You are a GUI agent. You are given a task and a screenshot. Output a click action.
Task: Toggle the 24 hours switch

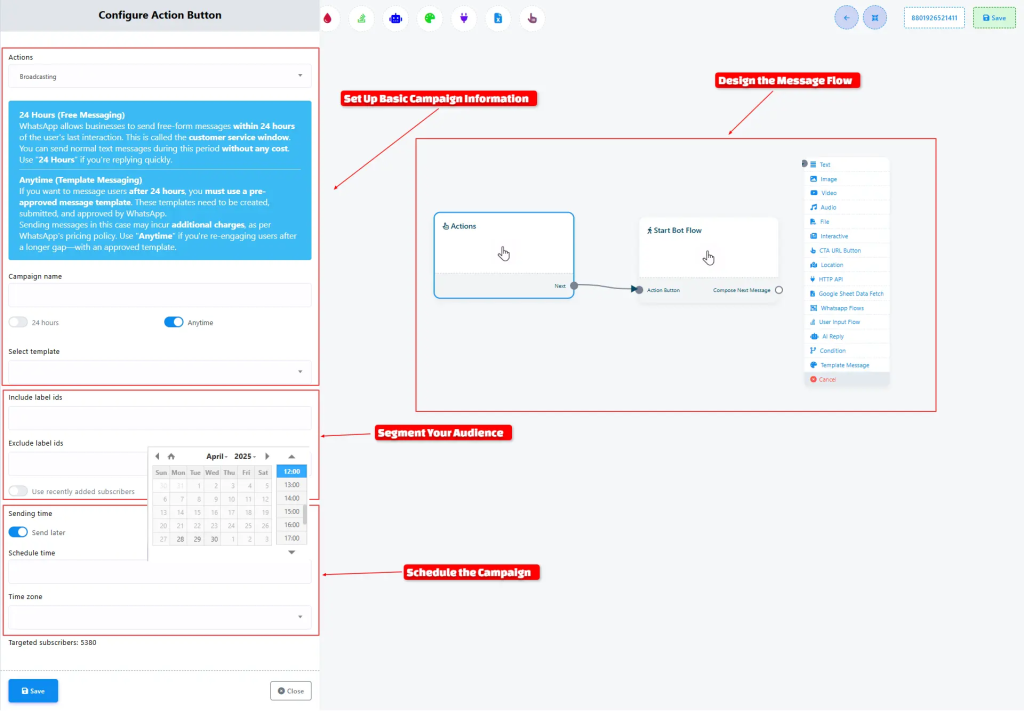point(18,322)
